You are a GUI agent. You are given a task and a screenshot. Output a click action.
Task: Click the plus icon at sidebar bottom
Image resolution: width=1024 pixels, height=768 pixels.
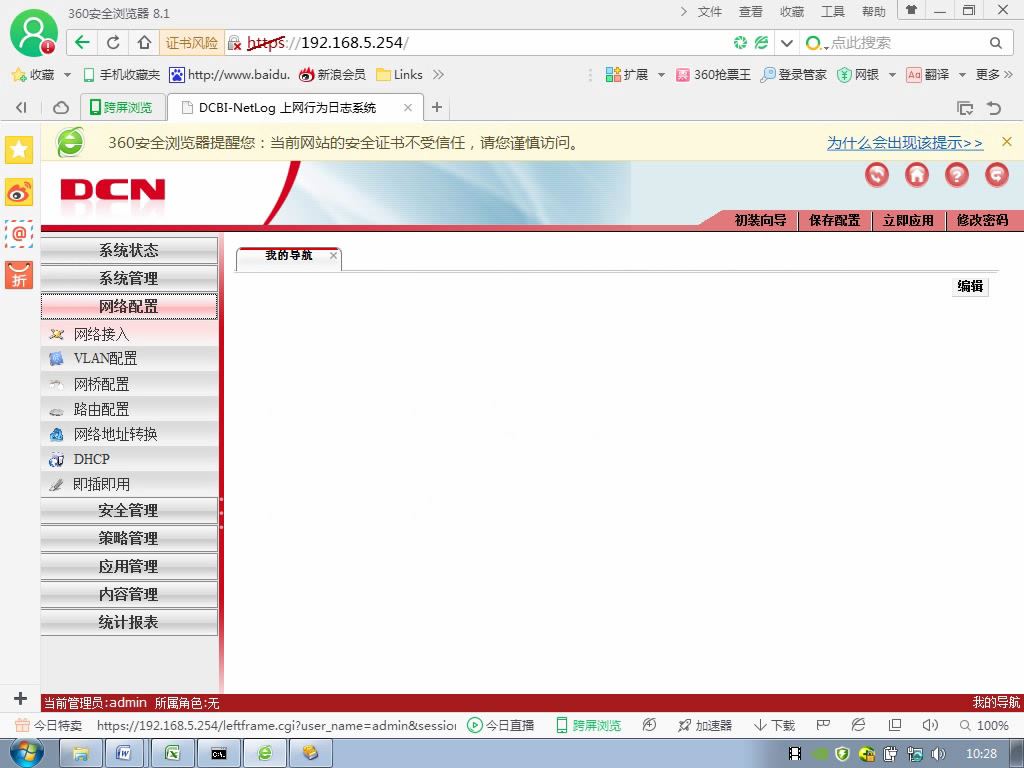coord(20,698)
